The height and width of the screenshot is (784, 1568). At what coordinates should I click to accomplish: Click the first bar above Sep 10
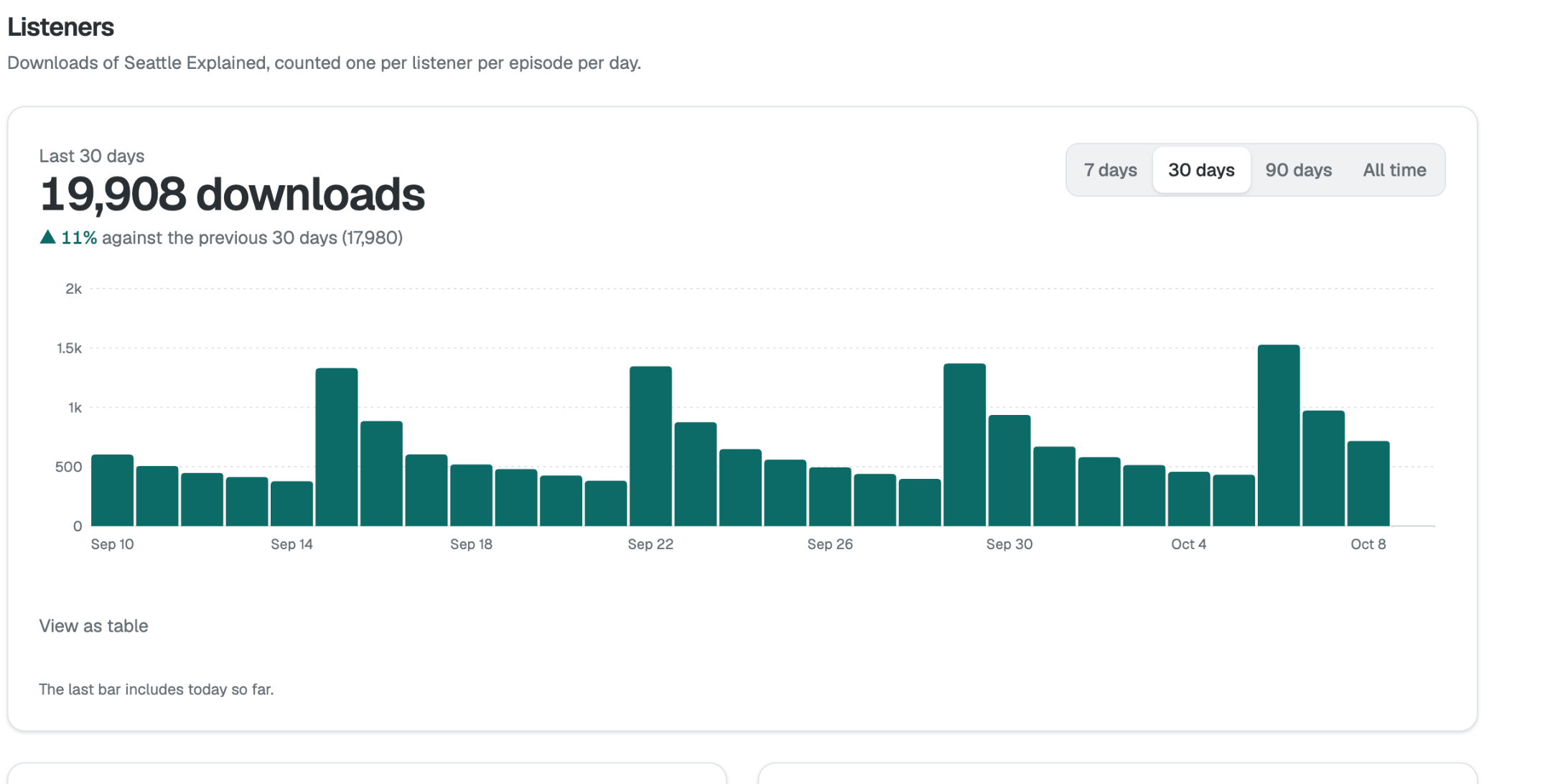coord(112,490)
